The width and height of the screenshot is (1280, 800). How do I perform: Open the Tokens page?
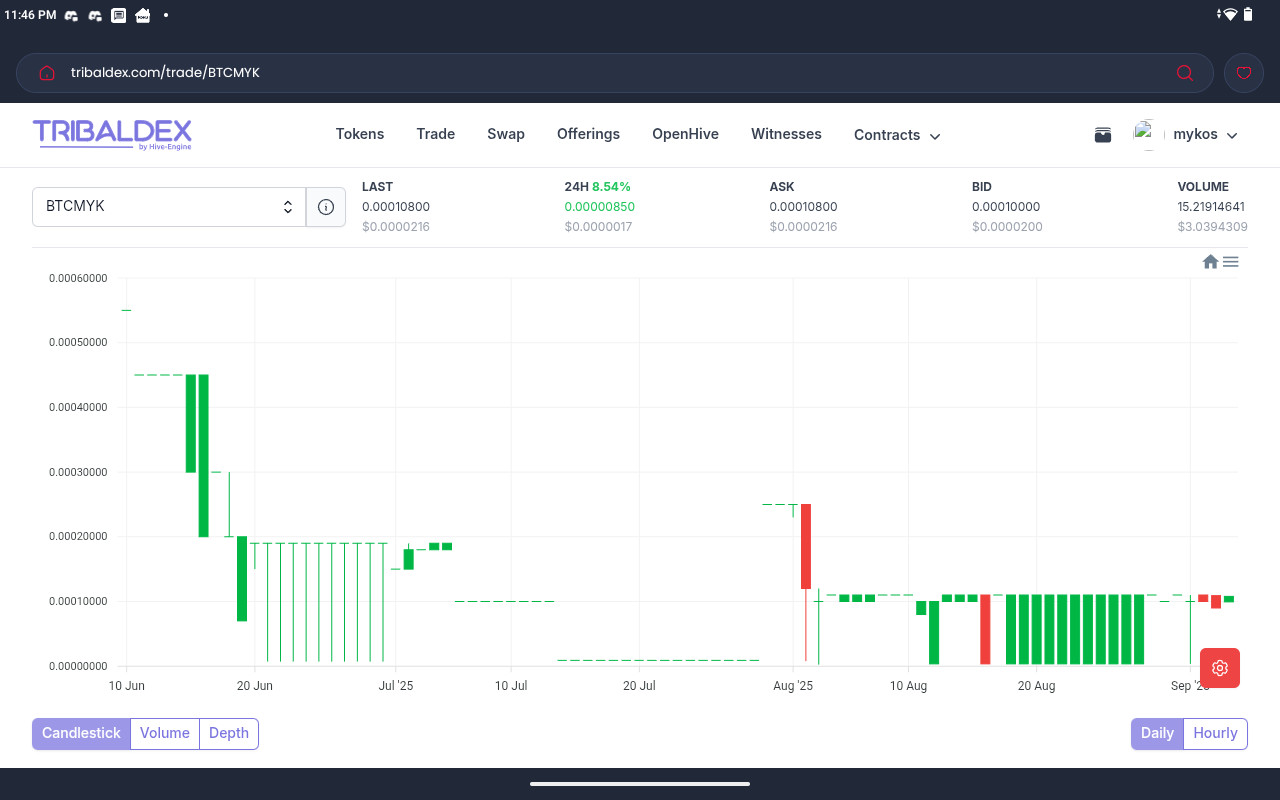click(x=360, y=134)
